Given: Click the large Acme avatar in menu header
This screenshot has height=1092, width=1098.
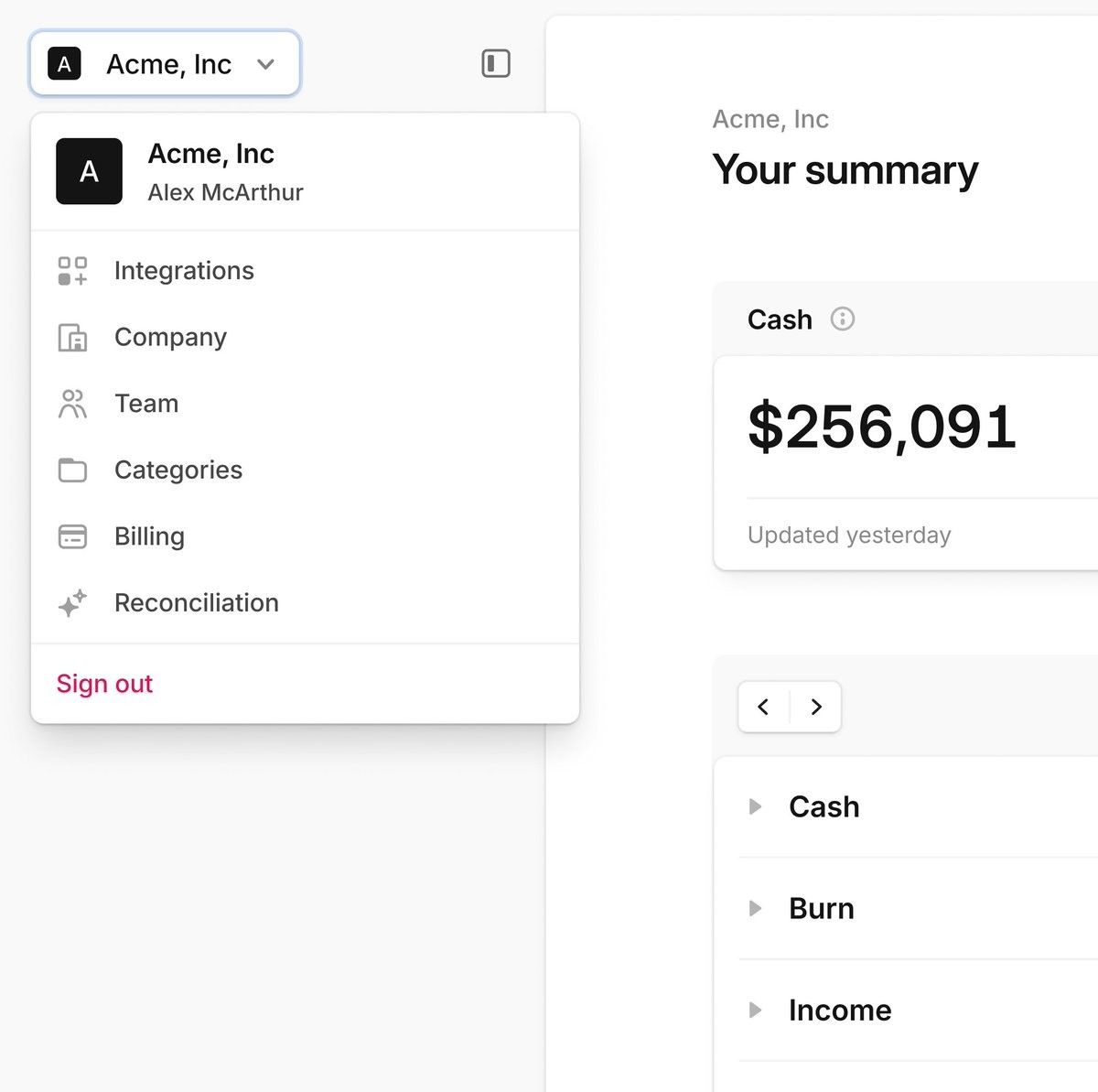Looking at the screenshot, I should click(89, 171).
